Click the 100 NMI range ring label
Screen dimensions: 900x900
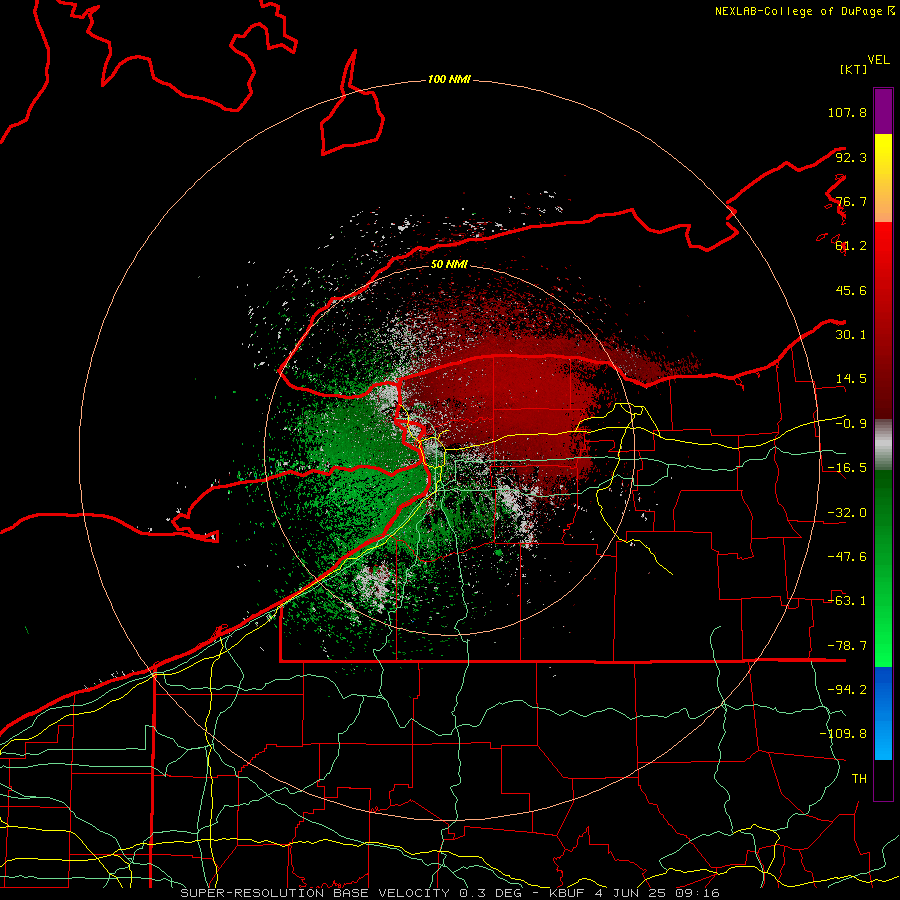coord(449,79)
